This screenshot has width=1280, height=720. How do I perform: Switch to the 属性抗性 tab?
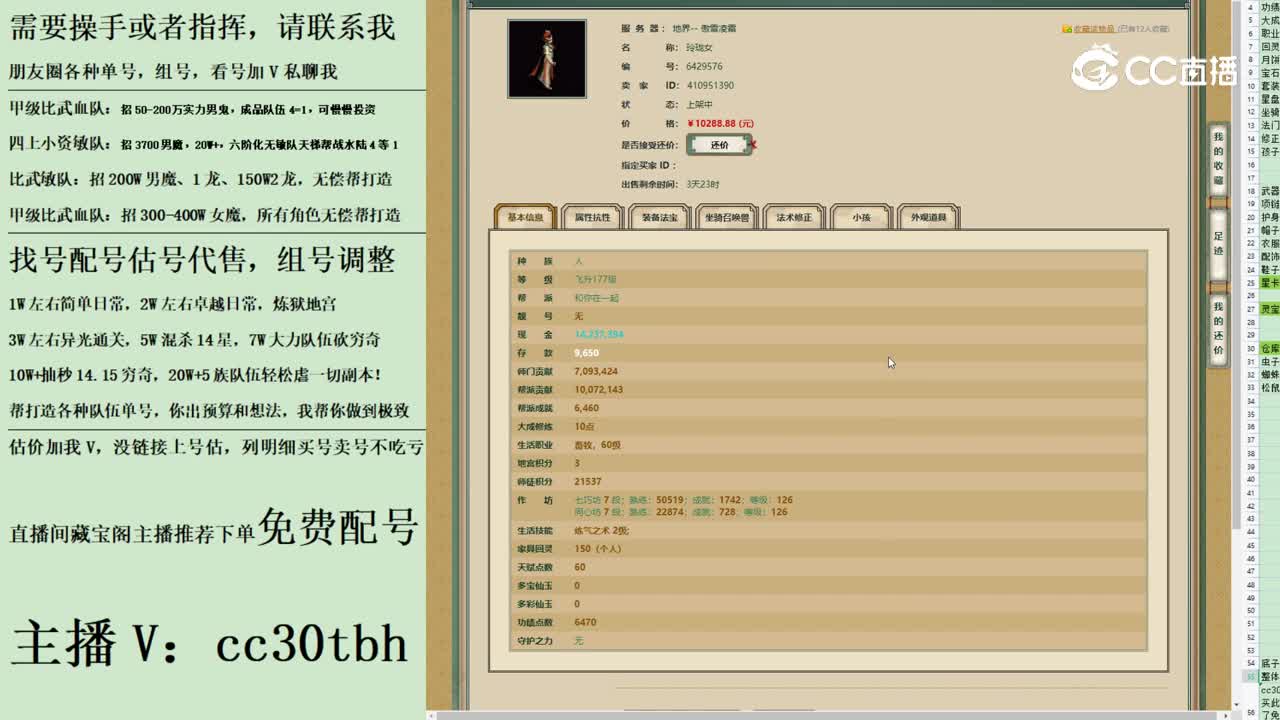pos(592,215)
